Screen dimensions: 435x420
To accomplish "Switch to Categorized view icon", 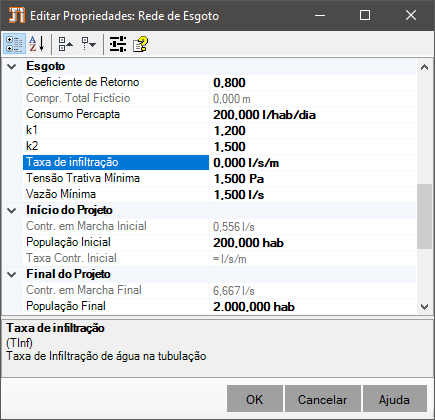I will 14,44.
